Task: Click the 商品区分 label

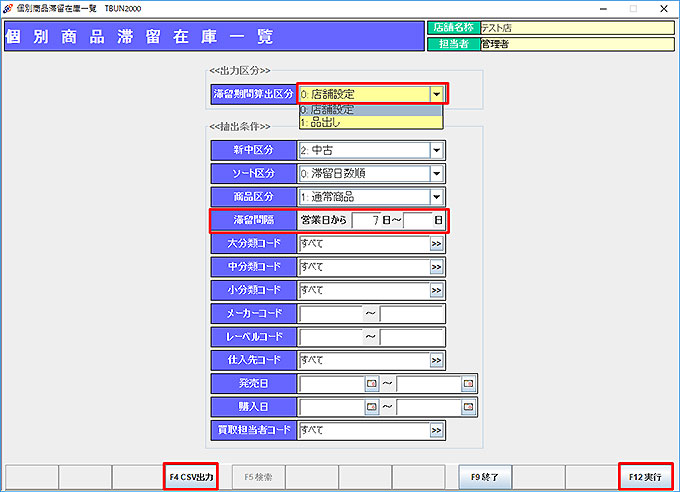Action: tap(253, 197)
